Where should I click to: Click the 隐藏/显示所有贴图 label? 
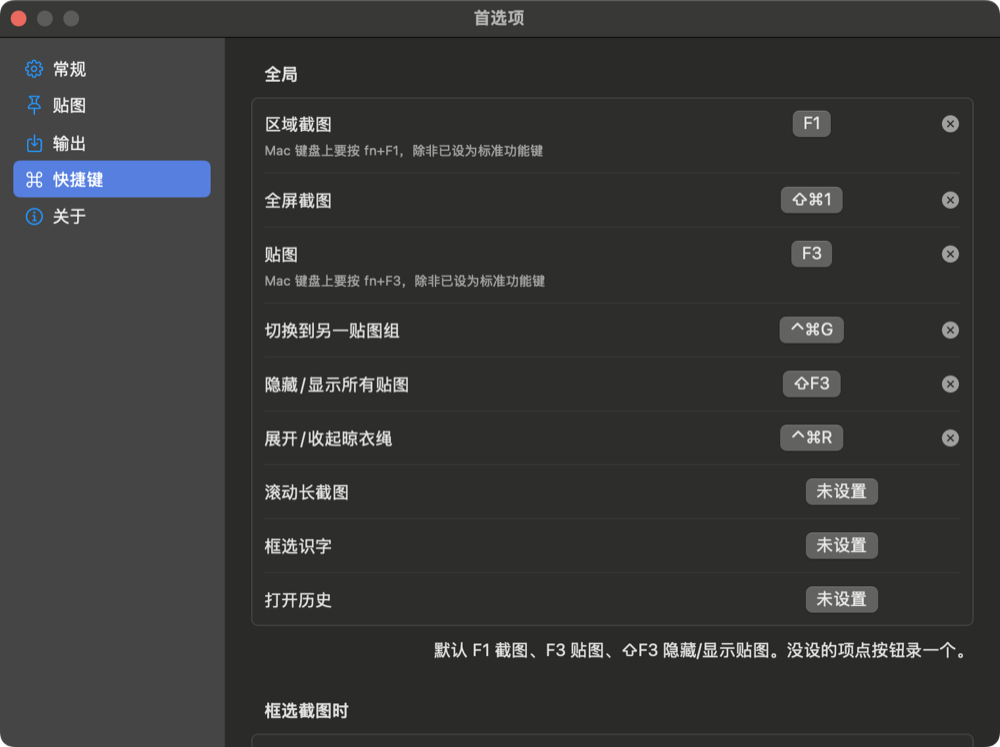click(x=337, y=385)
